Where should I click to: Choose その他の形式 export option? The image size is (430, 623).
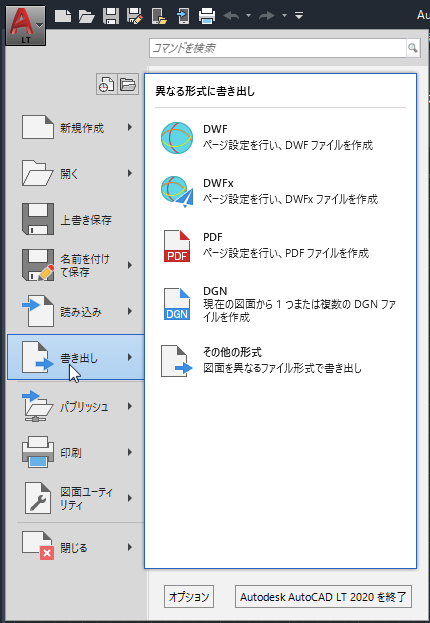280,360
